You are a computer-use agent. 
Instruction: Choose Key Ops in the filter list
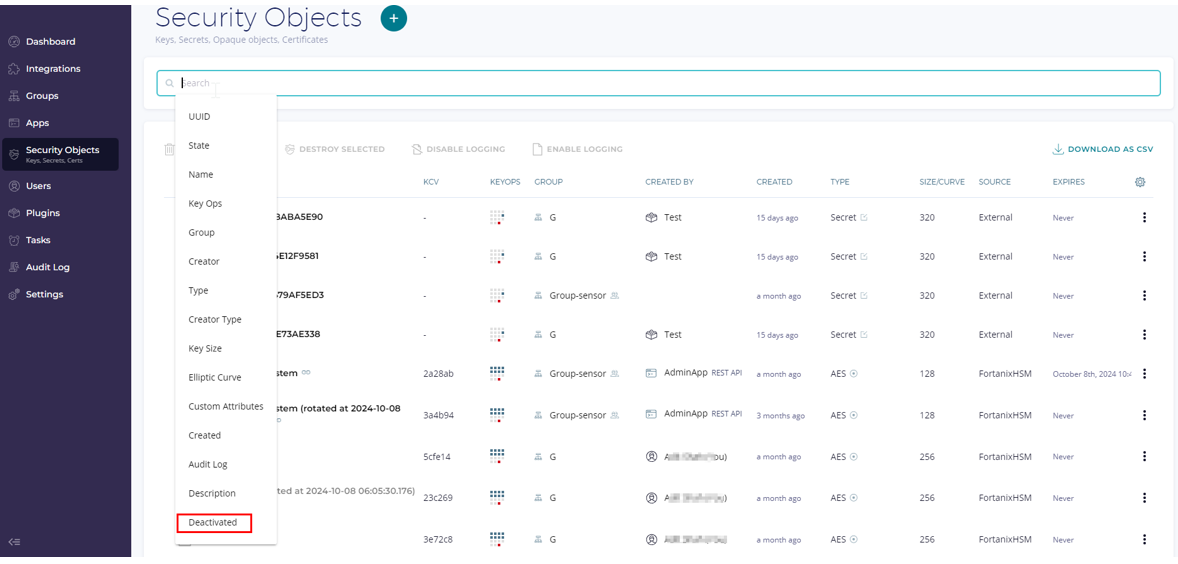[205, 203]
